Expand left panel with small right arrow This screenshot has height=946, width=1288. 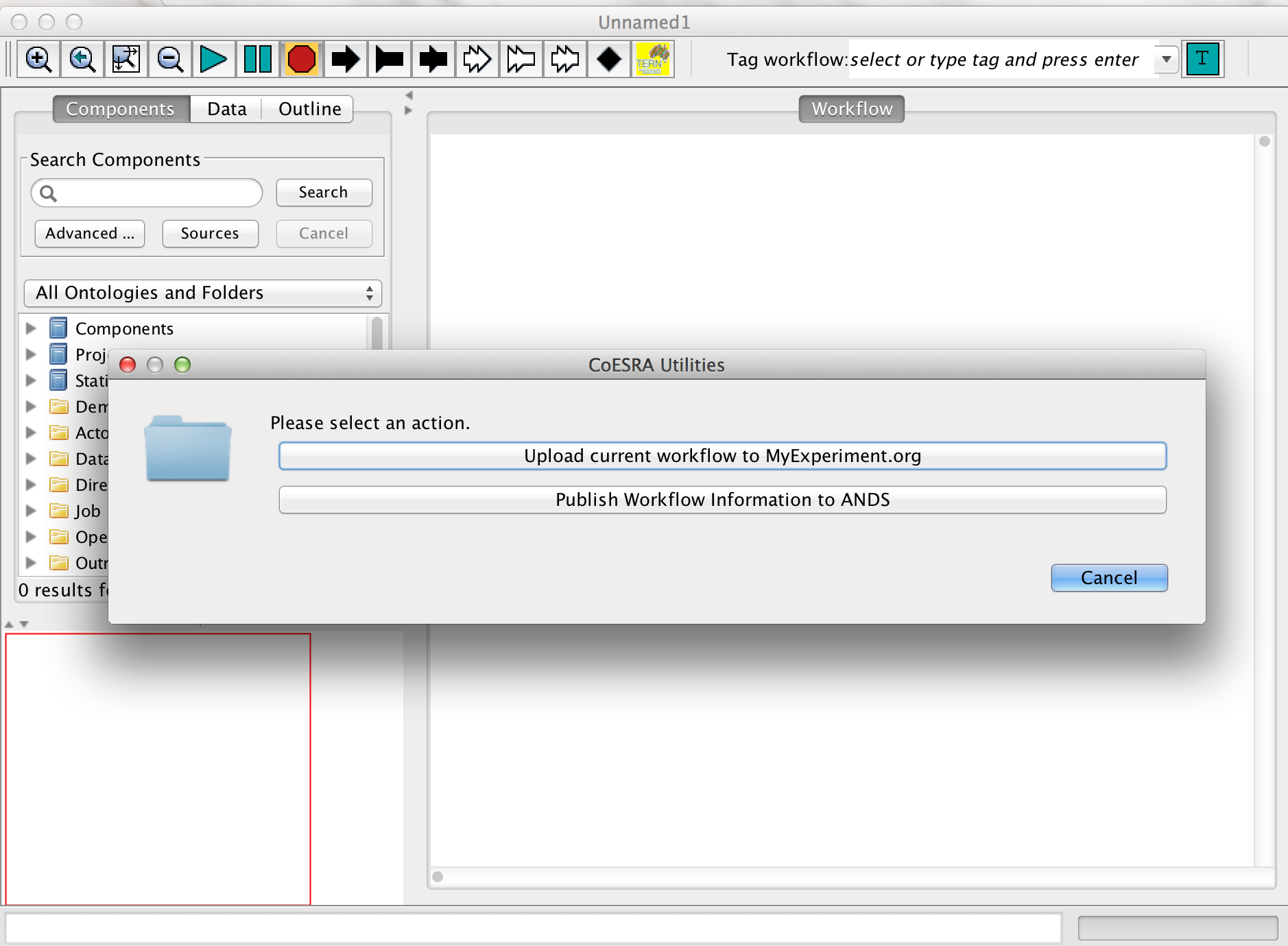tap(409, 110)
